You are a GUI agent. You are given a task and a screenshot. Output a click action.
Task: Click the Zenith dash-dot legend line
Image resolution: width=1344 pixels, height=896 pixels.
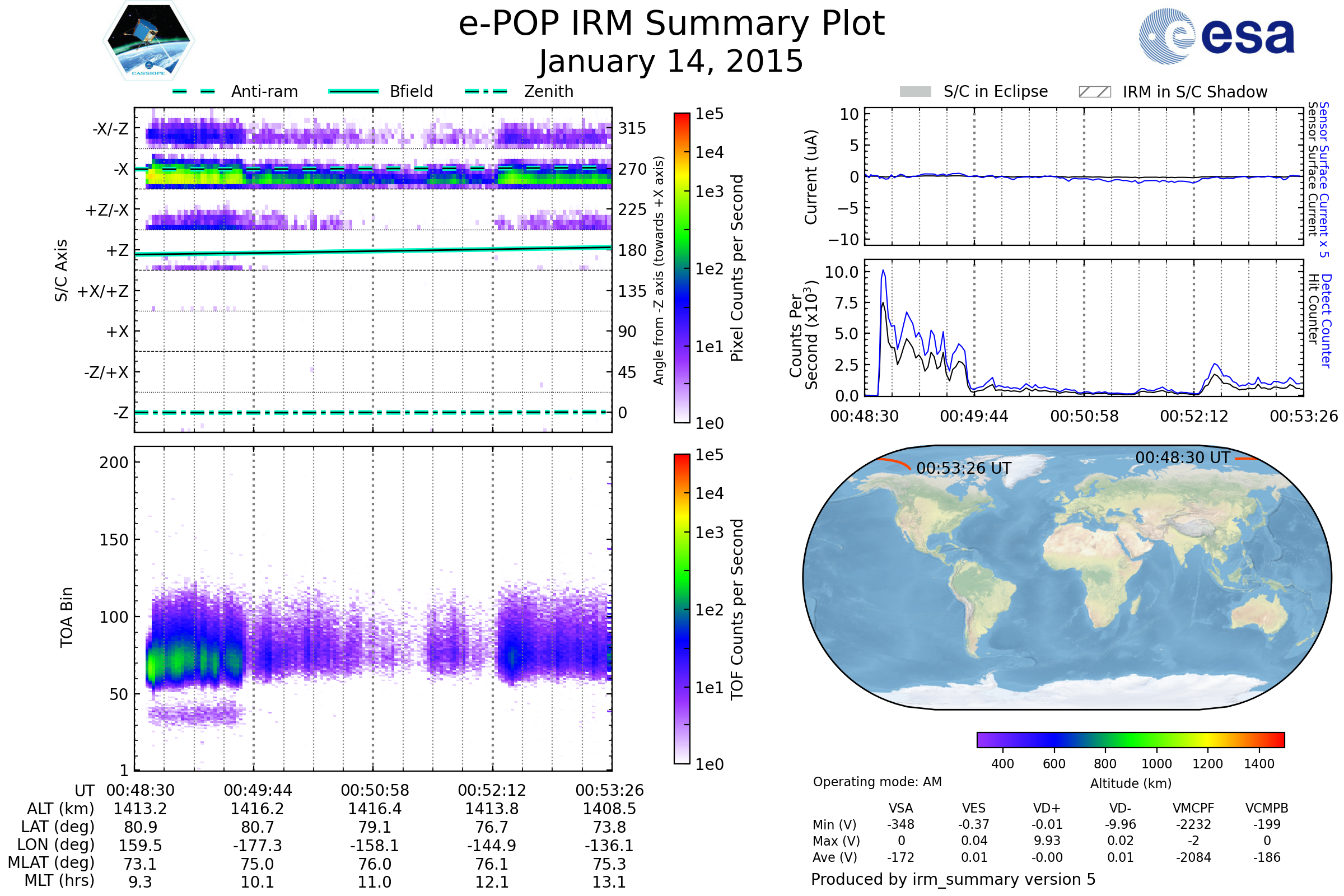tap(486, 91)
